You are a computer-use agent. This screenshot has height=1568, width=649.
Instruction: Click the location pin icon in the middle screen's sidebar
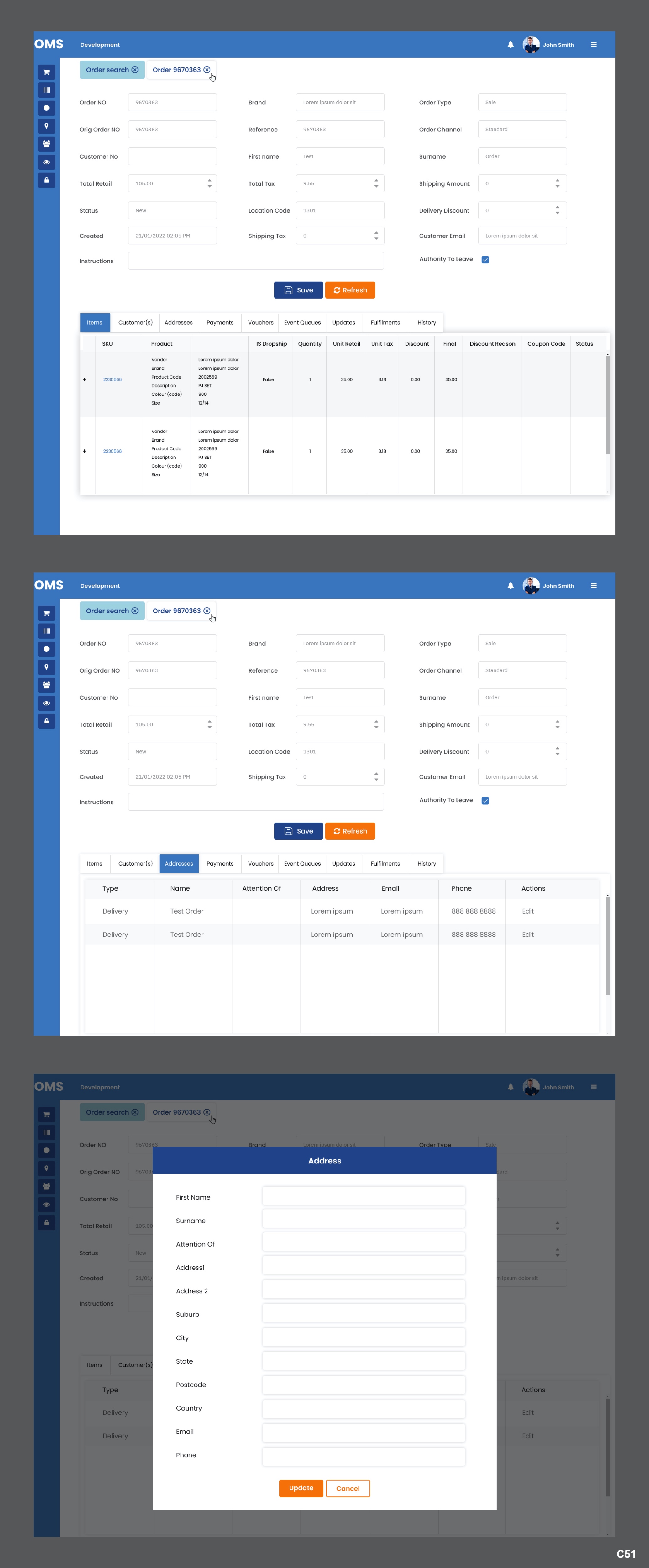tap(46, 667)
